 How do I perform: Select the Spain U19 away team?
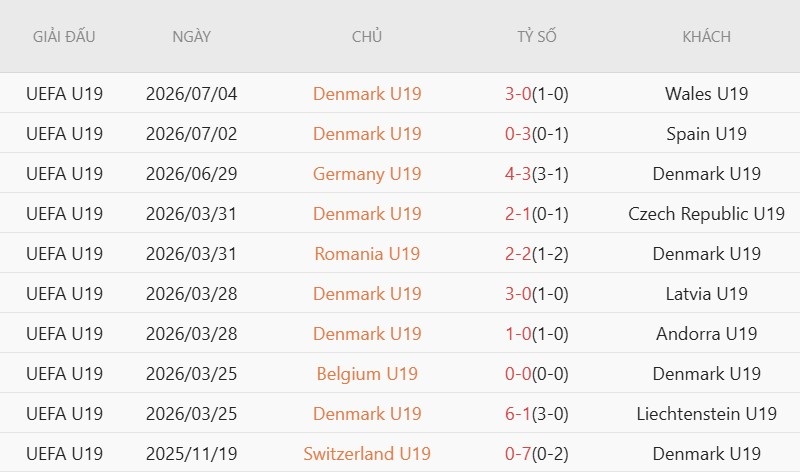pyautogui.click(x=706, y=134)
